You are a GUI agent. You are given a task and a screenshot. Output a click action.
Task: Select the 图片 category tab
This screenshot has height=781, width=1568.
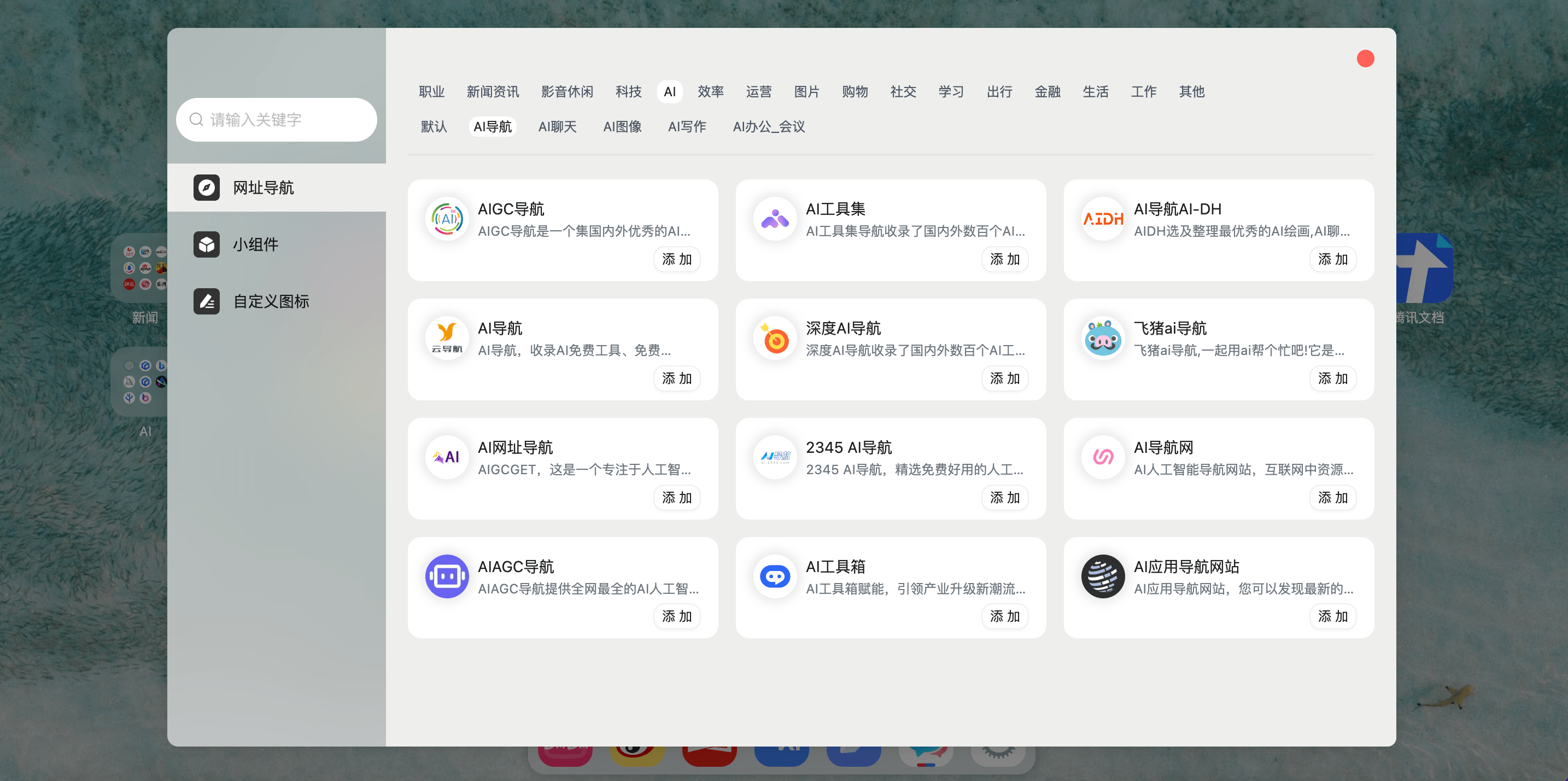(806, 91)
